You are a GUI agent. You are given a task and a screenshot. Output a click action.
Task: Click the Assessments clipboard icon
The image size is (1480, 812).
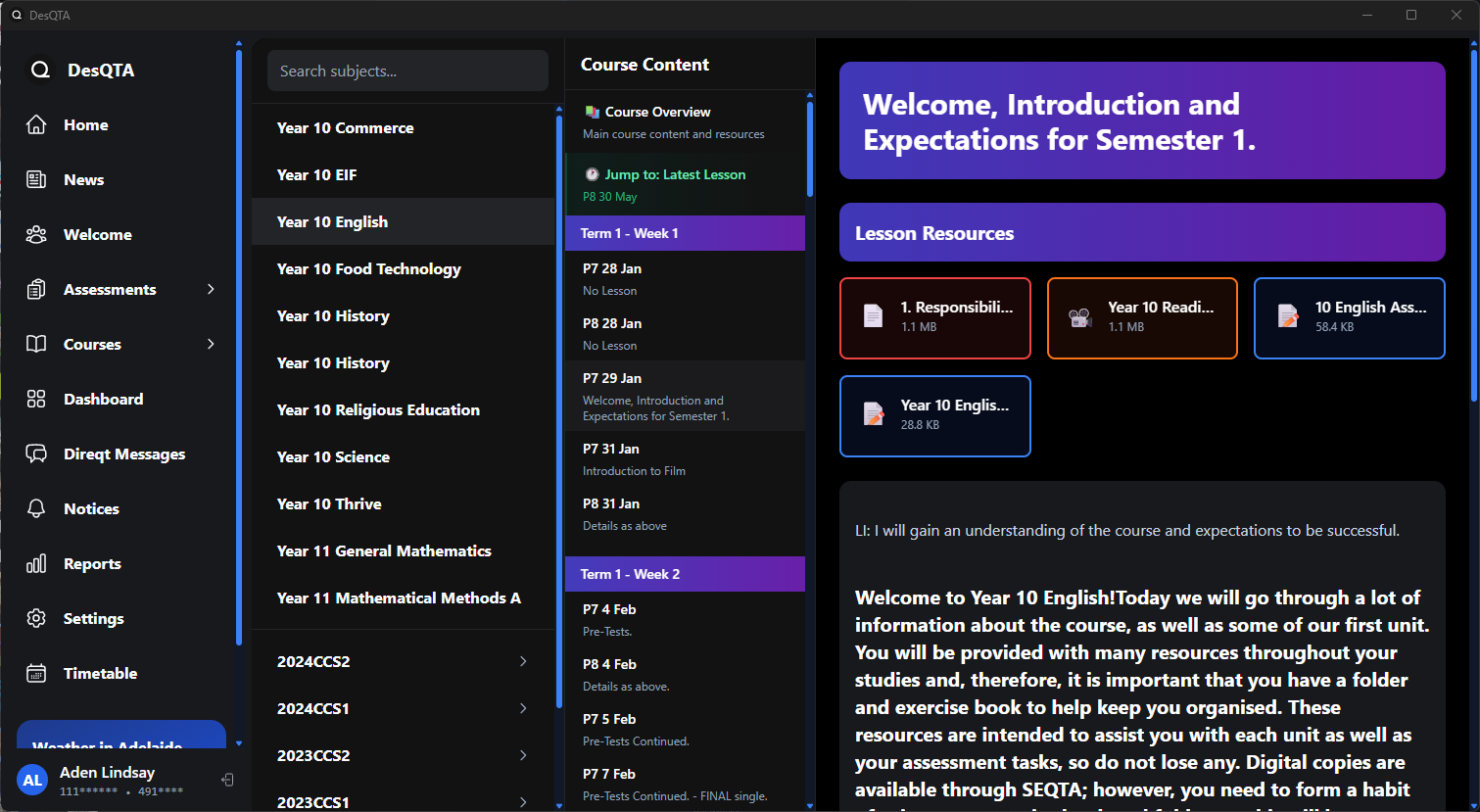click(36, 289)
